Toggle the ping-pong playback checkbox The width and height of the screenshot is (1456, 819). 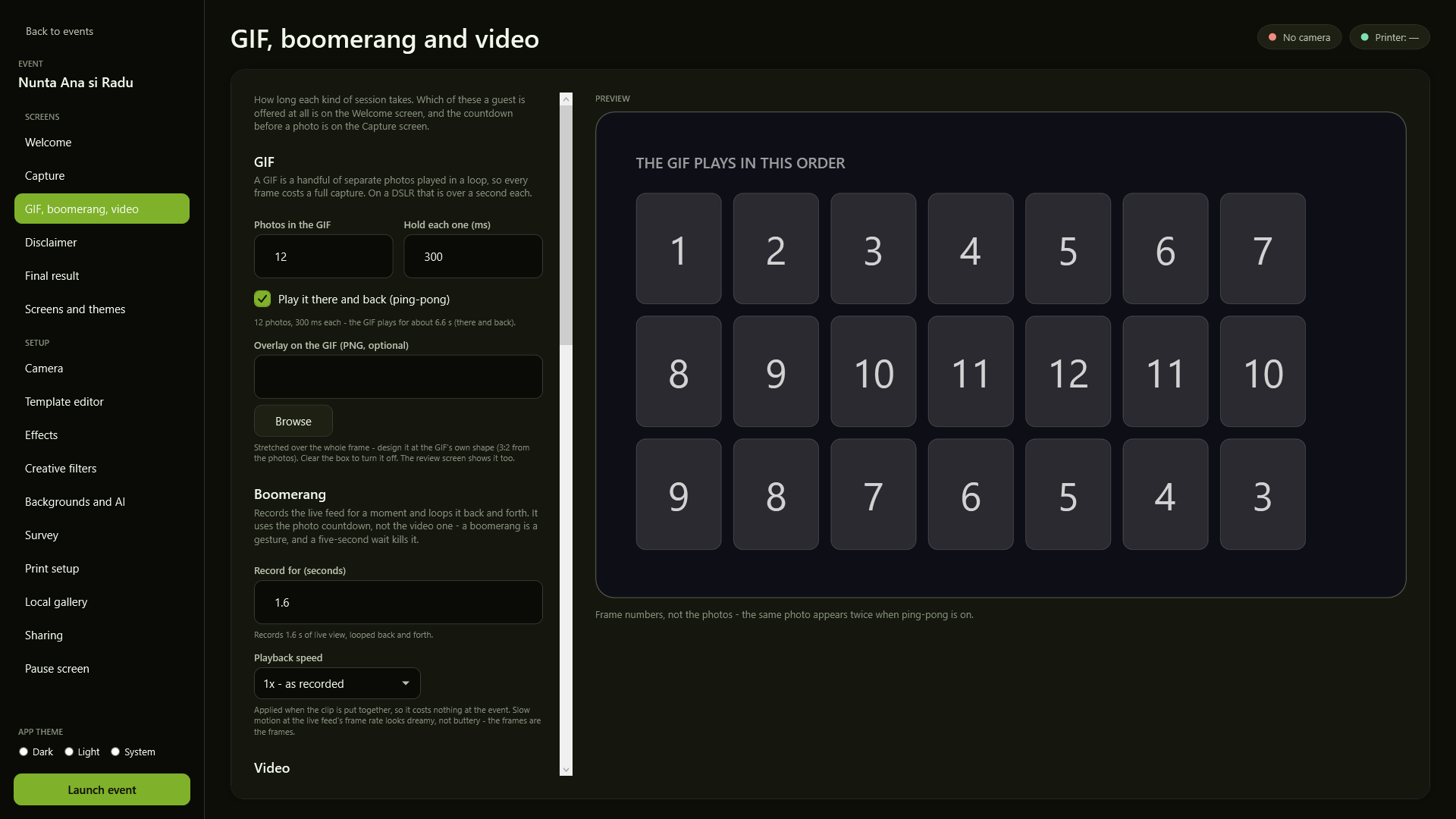262,299
